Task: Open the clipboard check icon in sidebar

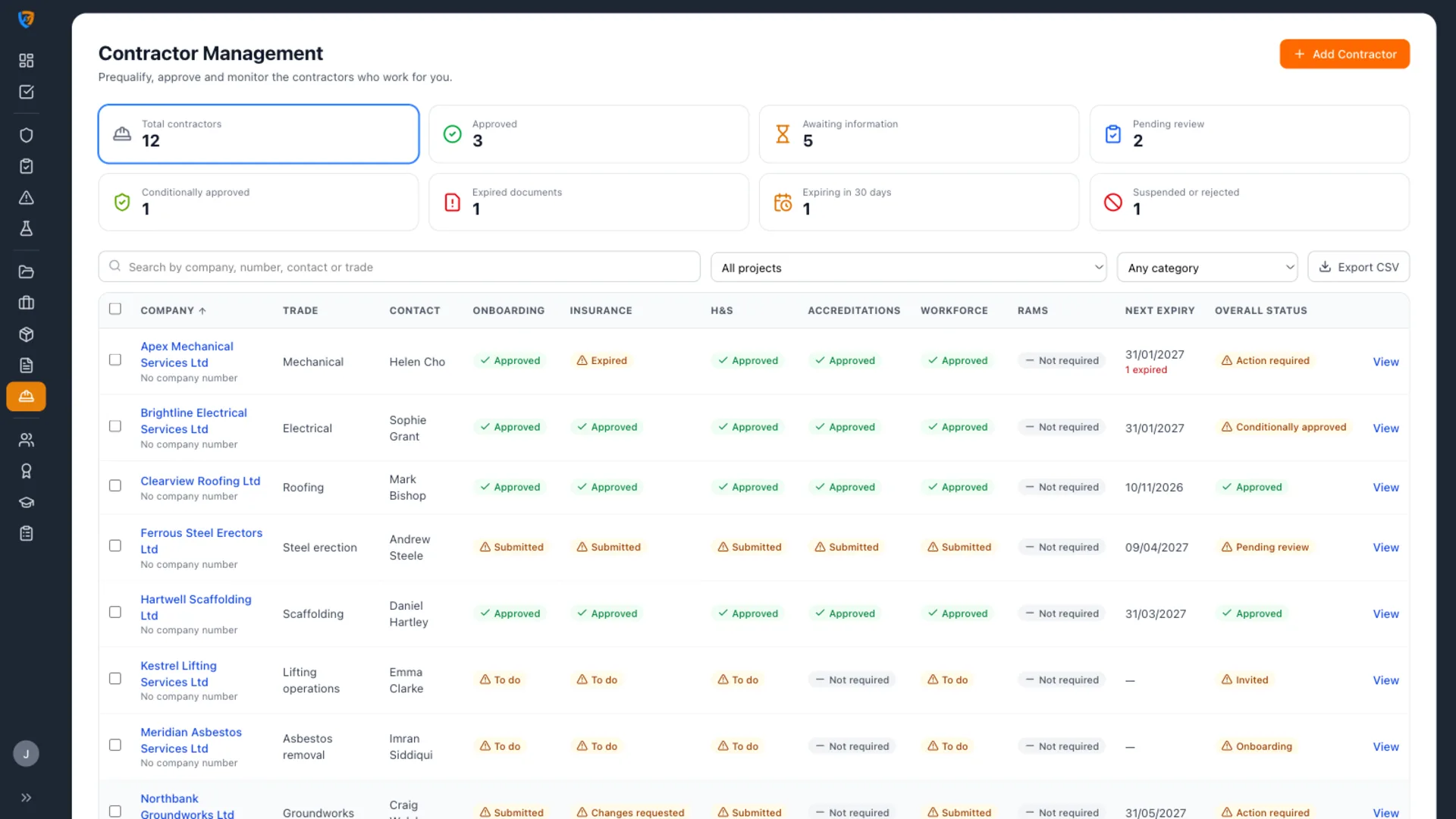Action: click(x=27, y=166)
